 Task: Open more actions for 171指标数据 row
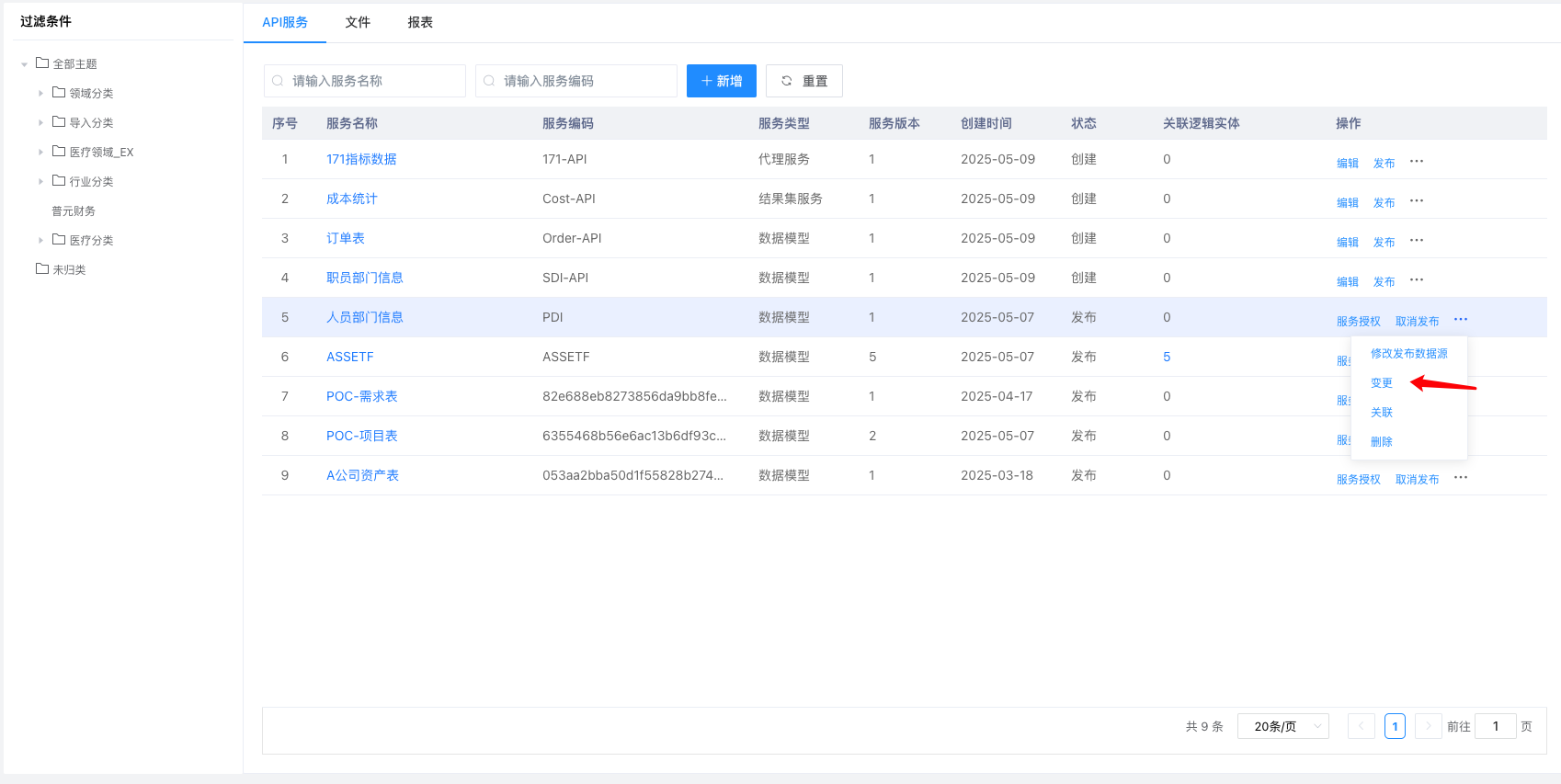click(1416, 162)
